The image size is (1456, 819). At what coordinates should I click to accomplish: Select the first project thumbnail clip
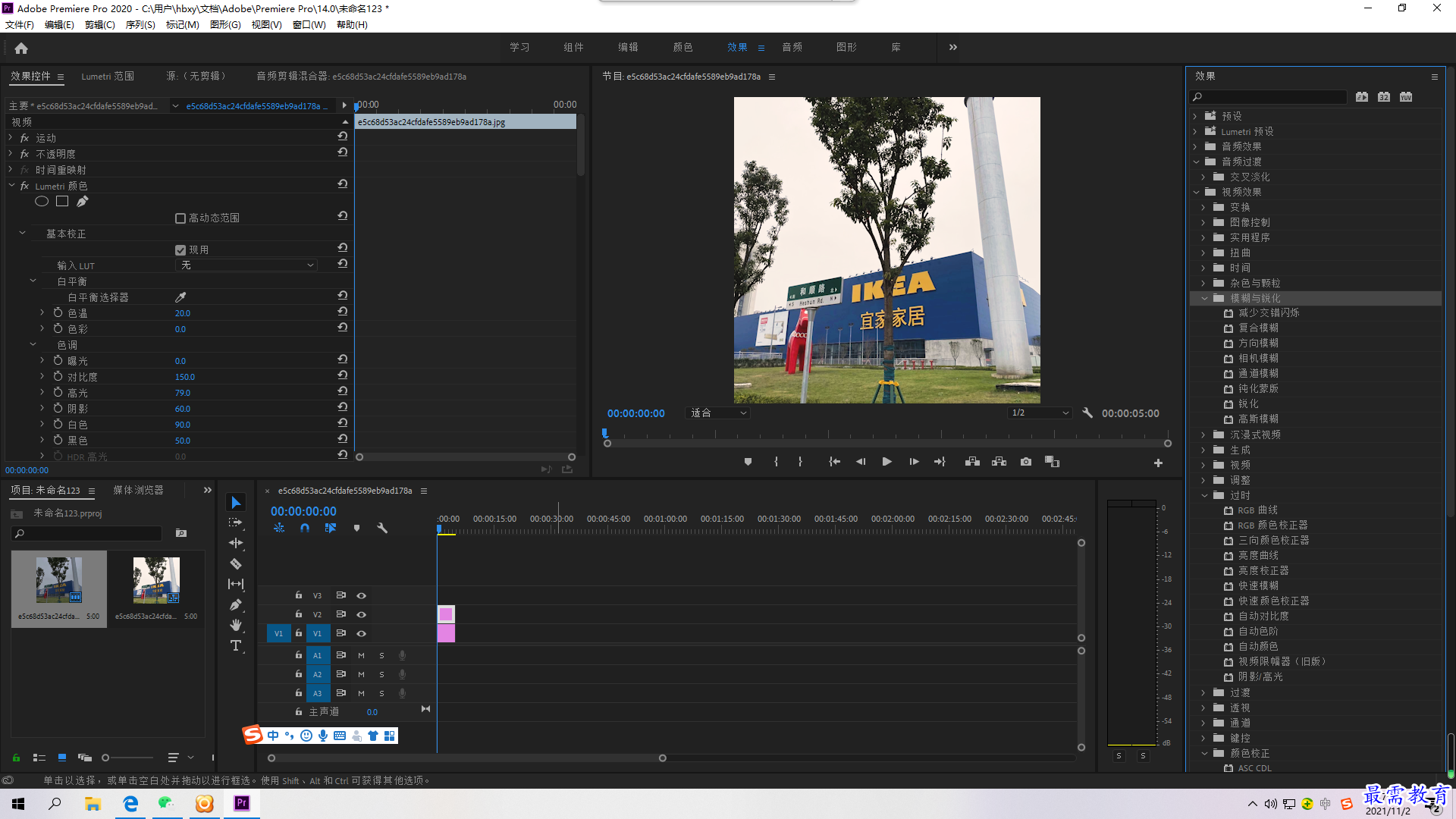(x=58, y=588)
